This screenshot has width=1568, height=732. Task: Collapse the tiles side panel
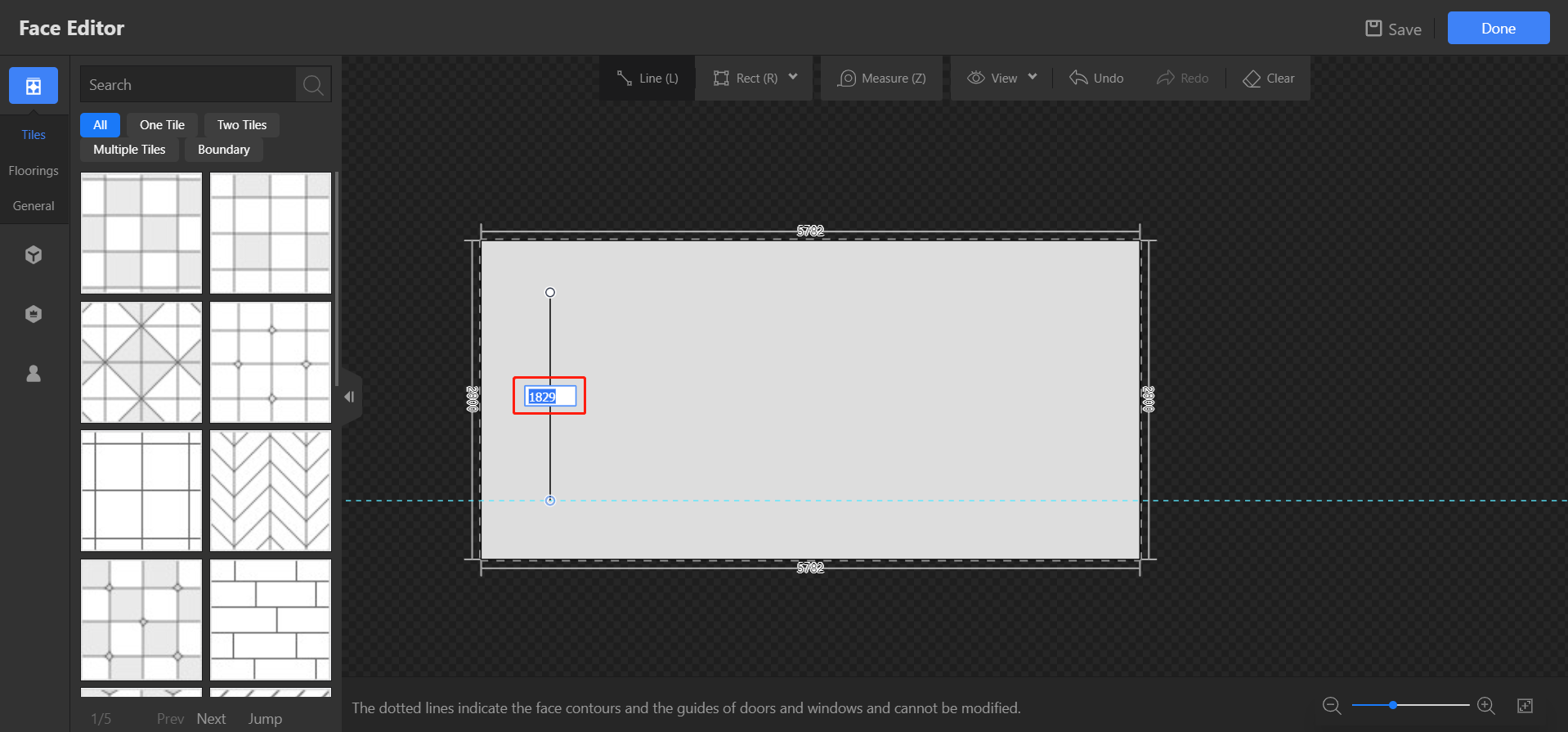pyautogui.click(x=349, y=397)
